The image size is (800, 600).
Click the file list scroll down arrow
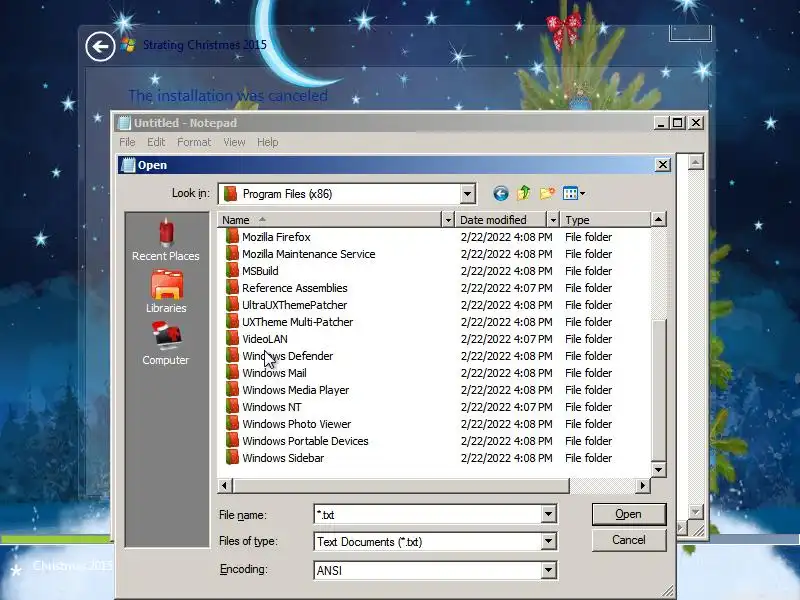(x=659, y=470)
